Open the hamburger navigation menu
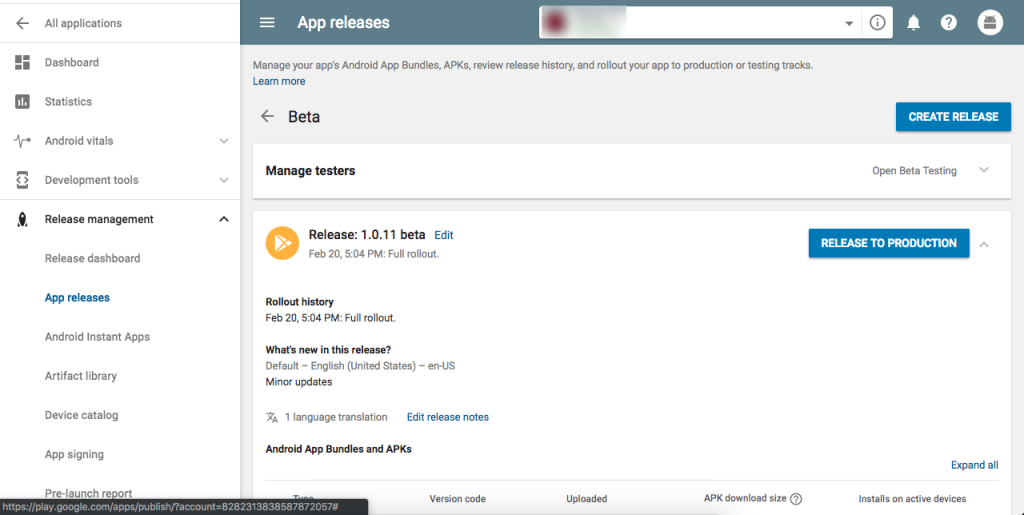Viewport: 1024px width, 515px height. coord(267,23)
